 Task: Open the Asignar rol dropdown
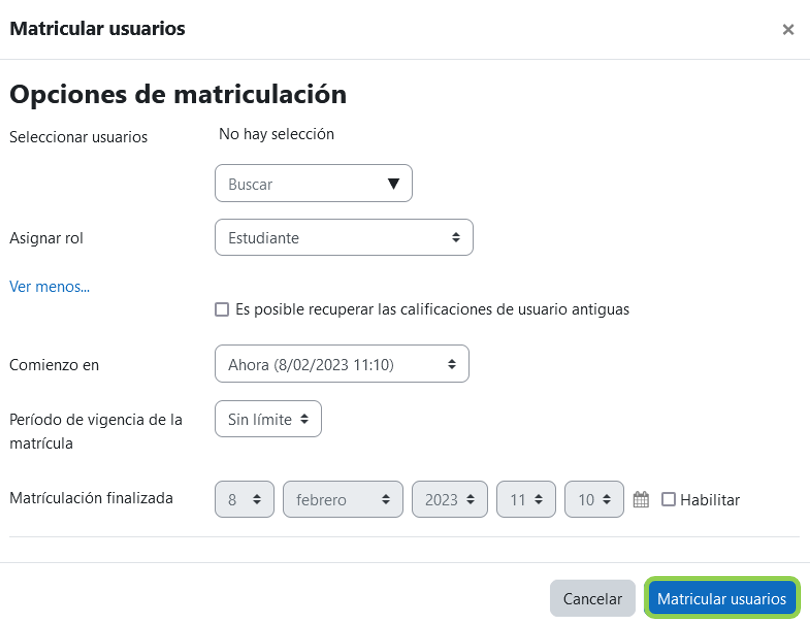coord(344,237)
